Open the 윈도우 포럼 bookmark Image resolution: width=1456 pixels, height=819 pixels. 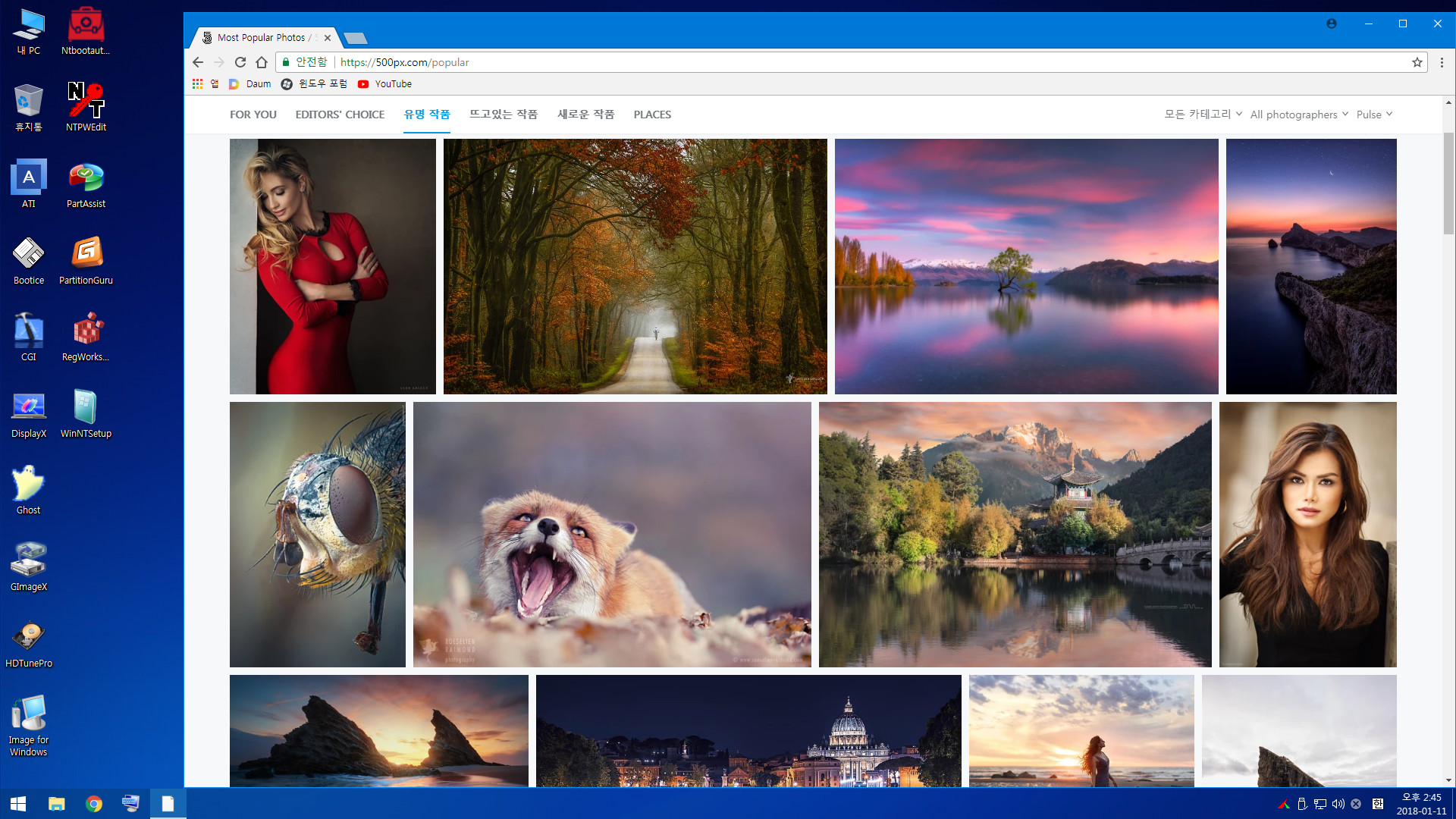314,84
